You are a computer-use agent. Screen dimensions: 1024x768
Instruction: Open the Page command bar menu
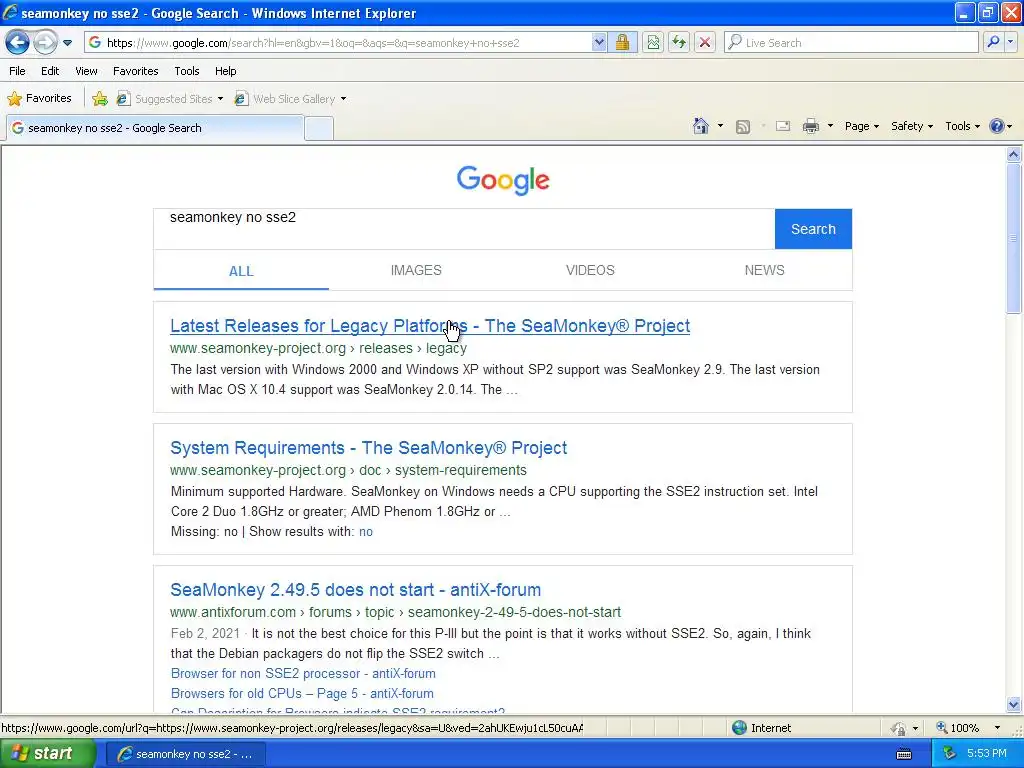(861, 126)
